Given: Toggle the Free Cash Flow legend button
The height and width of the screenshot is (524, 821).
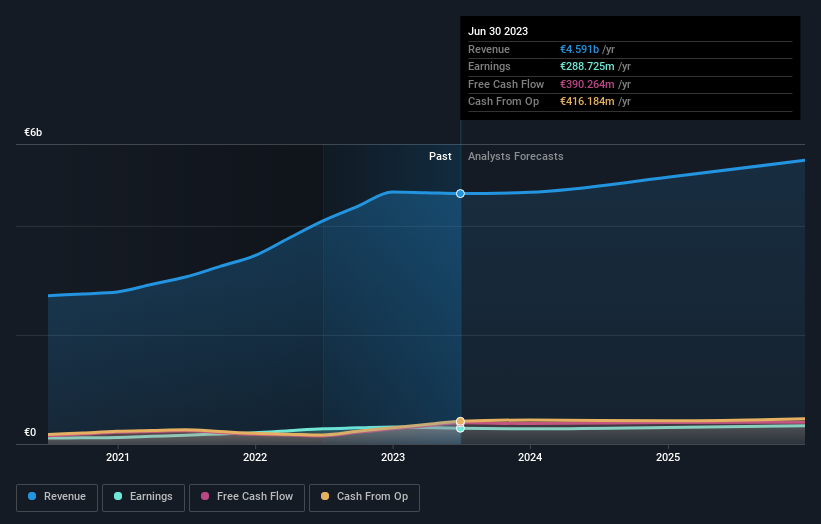Looking at the screenshot, I should pyautogui.click(x=247, y=497).
